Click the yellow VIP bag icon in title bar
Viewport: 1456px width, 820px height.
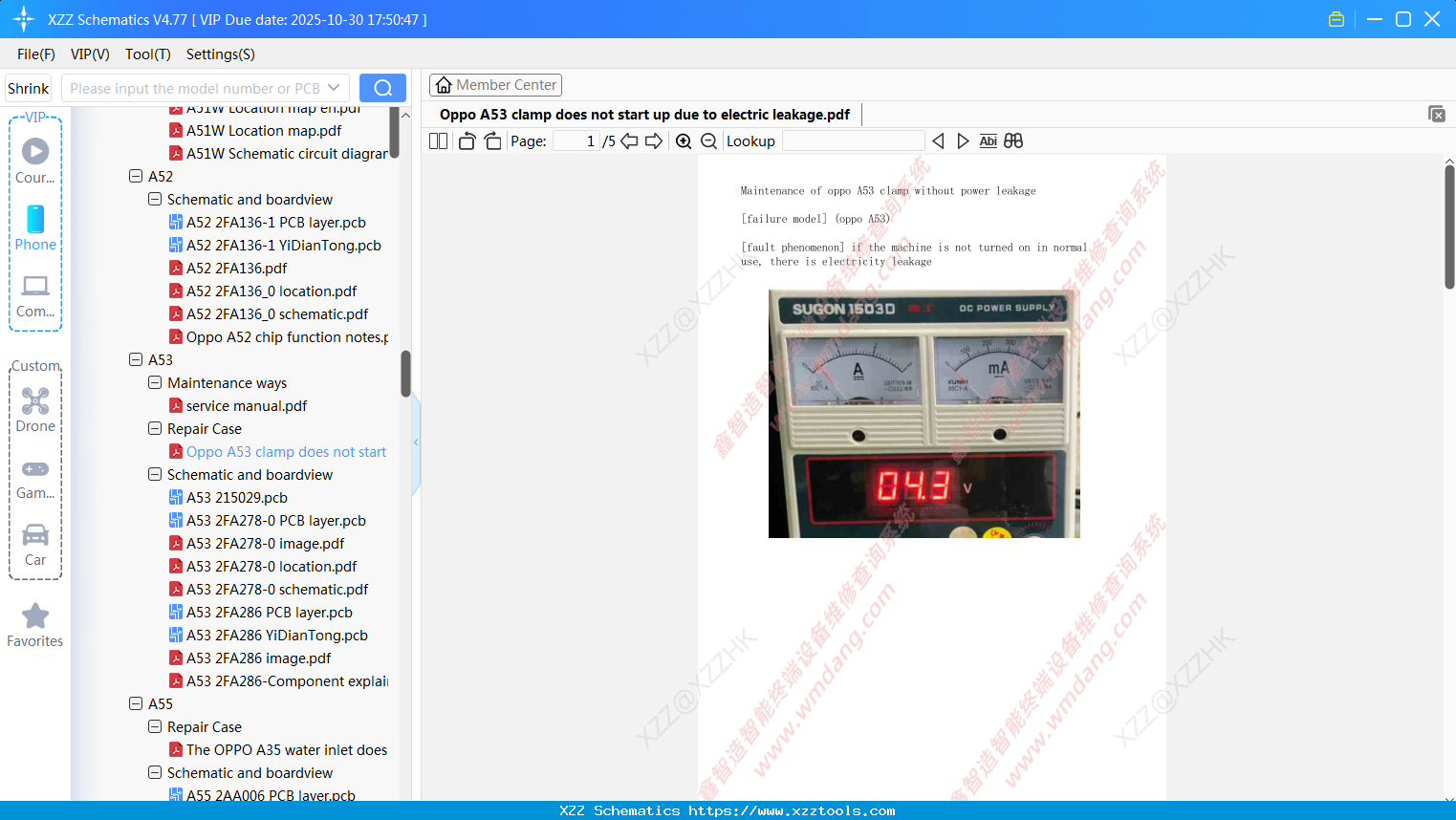tap(1336, 19)
